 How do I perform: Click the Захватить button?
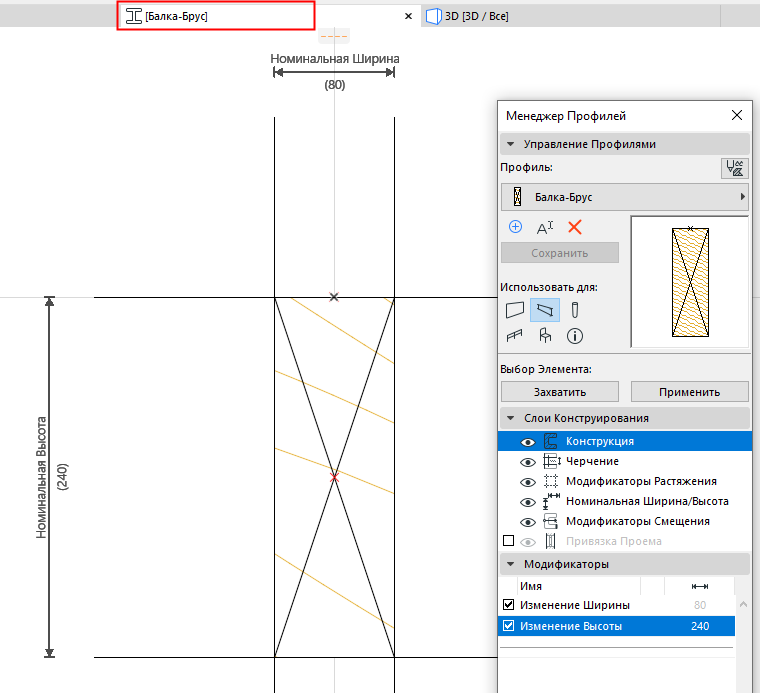559,391
